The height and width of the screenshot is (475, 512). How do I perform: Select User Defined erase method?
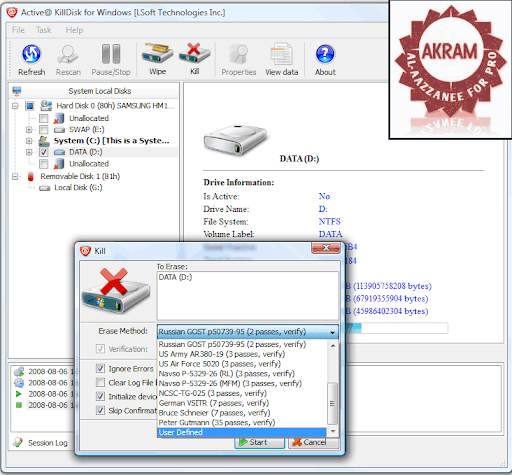coord(242,432)
